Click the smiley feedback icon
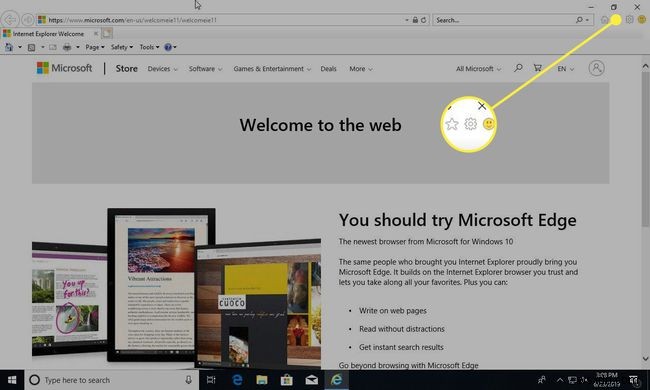 [642, 19]
